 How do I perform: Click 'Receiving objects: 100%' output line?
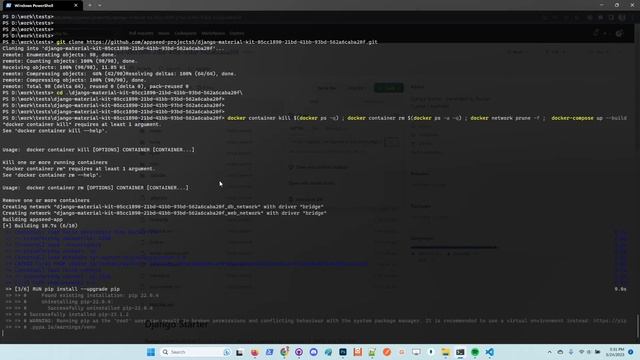pos(64,67)
